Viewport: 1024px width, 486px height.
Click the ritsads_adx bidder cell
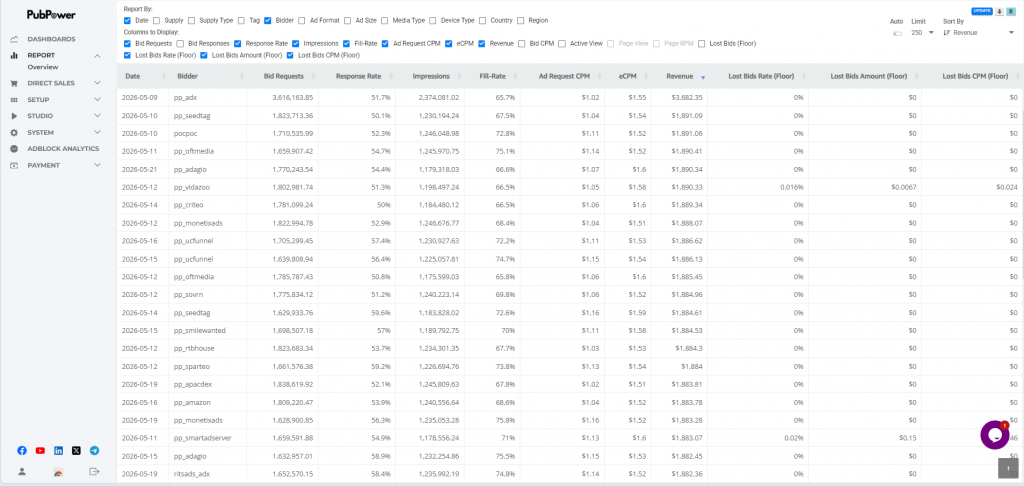[208, 474]
